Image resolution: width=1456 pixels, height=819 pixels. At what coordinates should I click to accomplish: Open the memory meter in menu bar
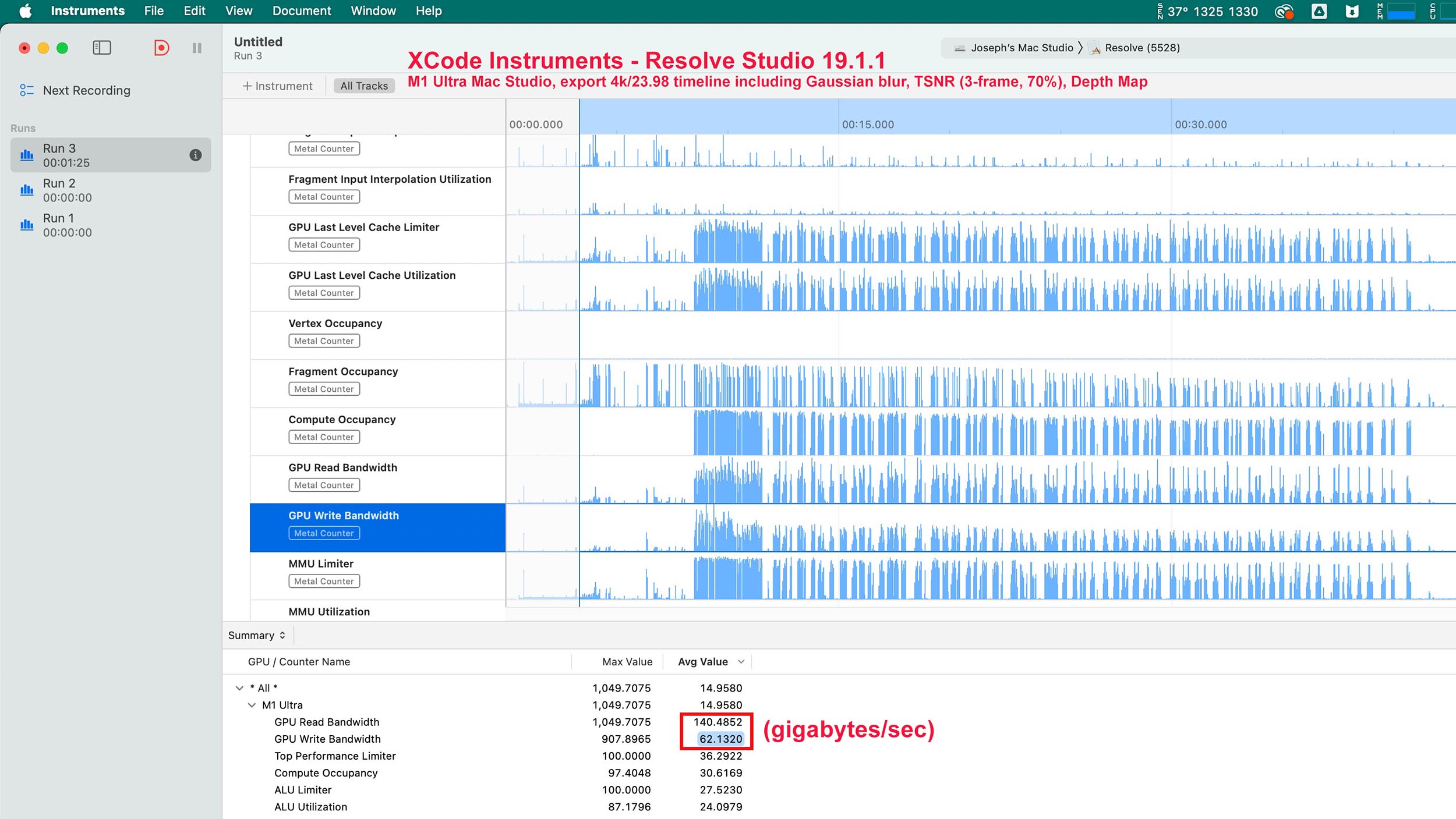pos(1395,11)
